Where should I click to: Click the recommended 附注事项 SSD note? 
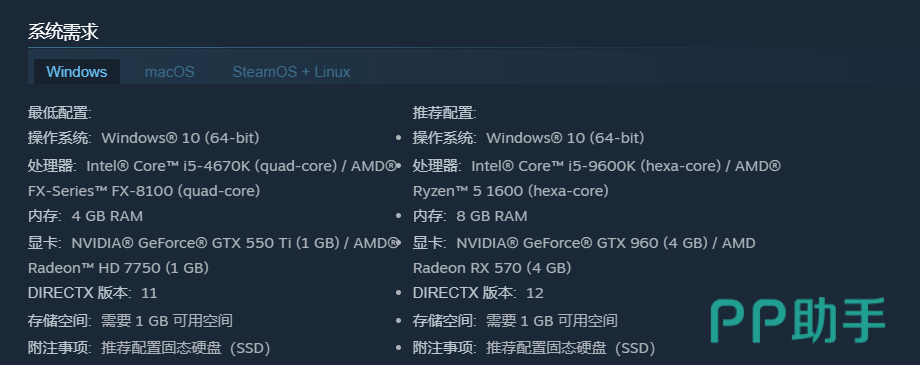pyautogui.click(x=534, y=348)
